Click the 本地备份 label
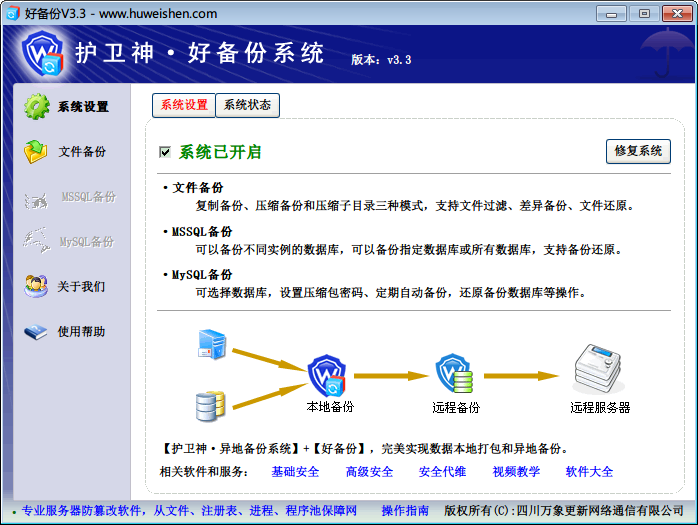The width and height of the screenshot is (698, 525). click(330, 407)
